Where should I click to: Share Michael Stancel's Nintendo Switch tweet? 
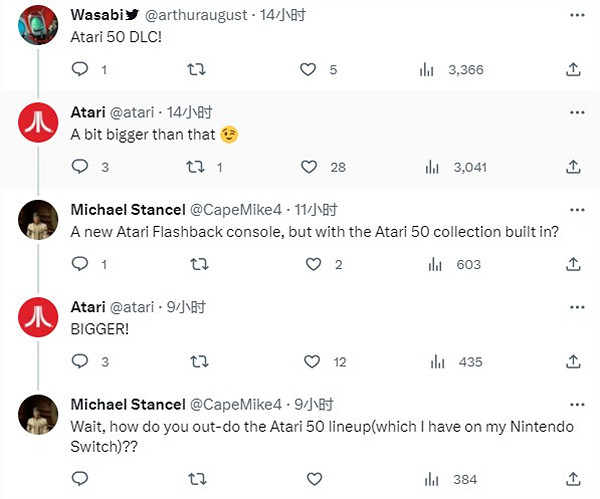(x=572, y=479)
